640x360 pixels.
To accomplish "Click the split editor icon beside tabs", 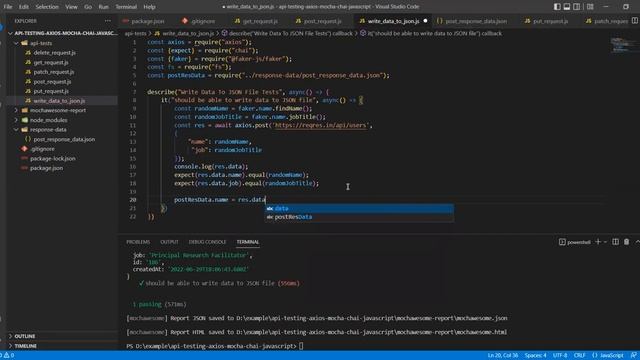I will 635,20.
